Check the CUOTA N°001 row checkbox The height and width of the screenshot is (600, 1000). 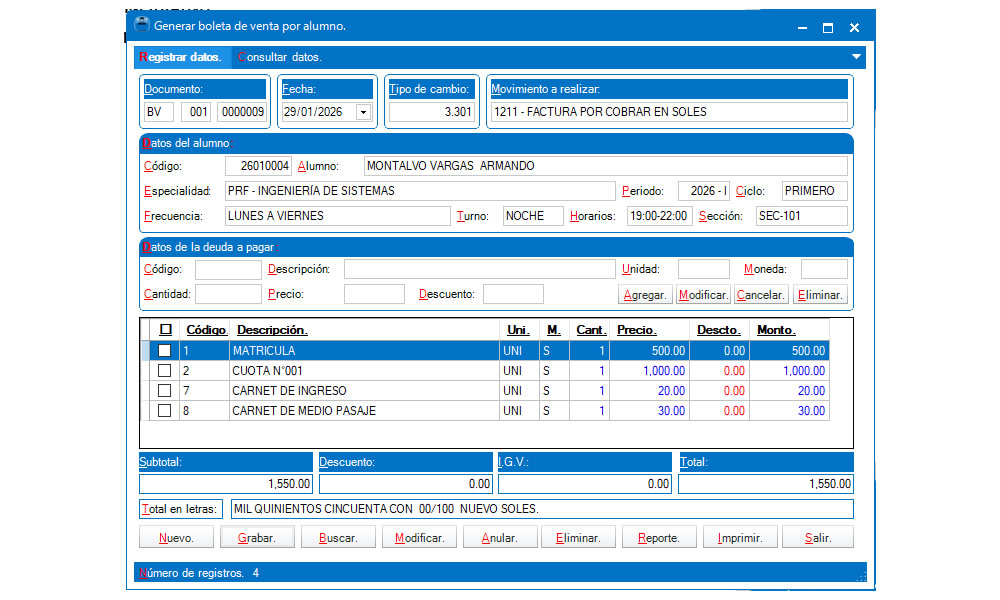point(165,370)
